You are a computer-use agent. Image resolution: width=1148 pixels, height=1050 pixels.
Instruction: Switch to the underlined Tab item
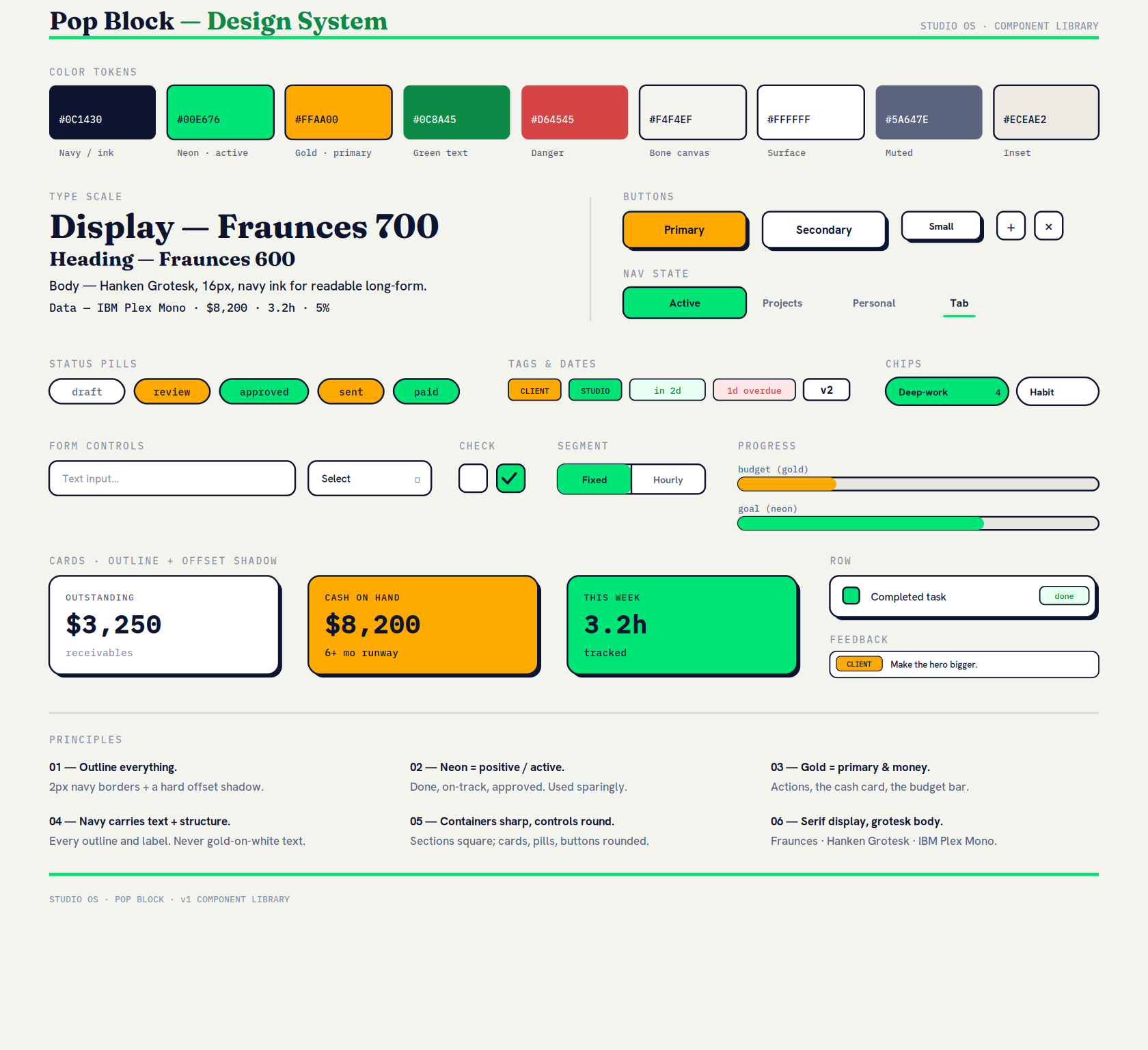pos(959,303)
